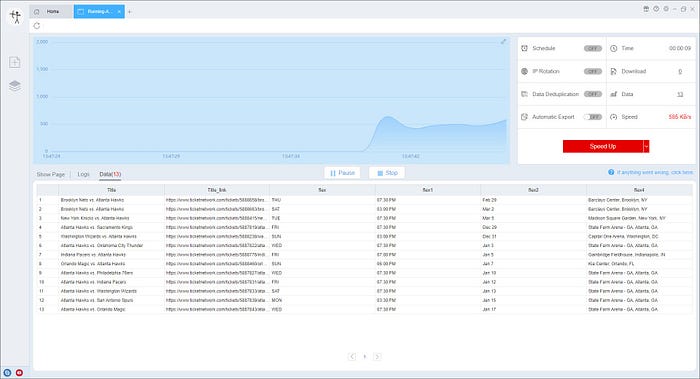The width and height of the screenshot is (700, 379).
Task: Enable the Automatic Export switch
Action: 593,117
